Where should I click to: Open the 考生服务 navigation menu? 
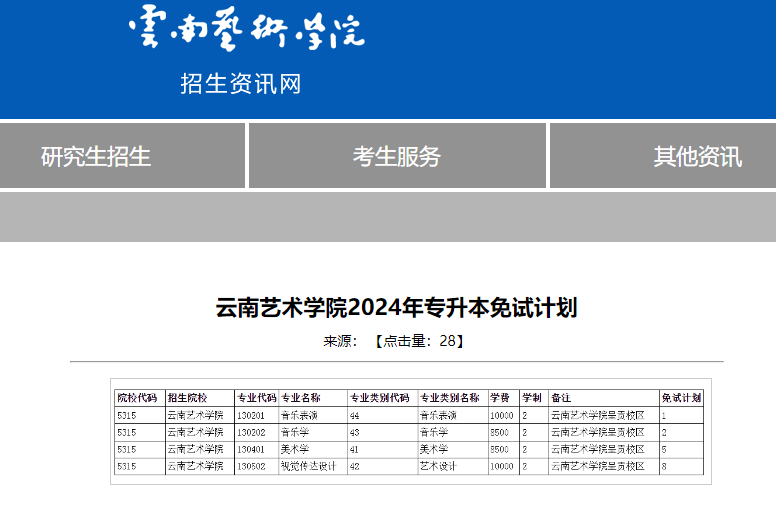click(x=397, y=156)
